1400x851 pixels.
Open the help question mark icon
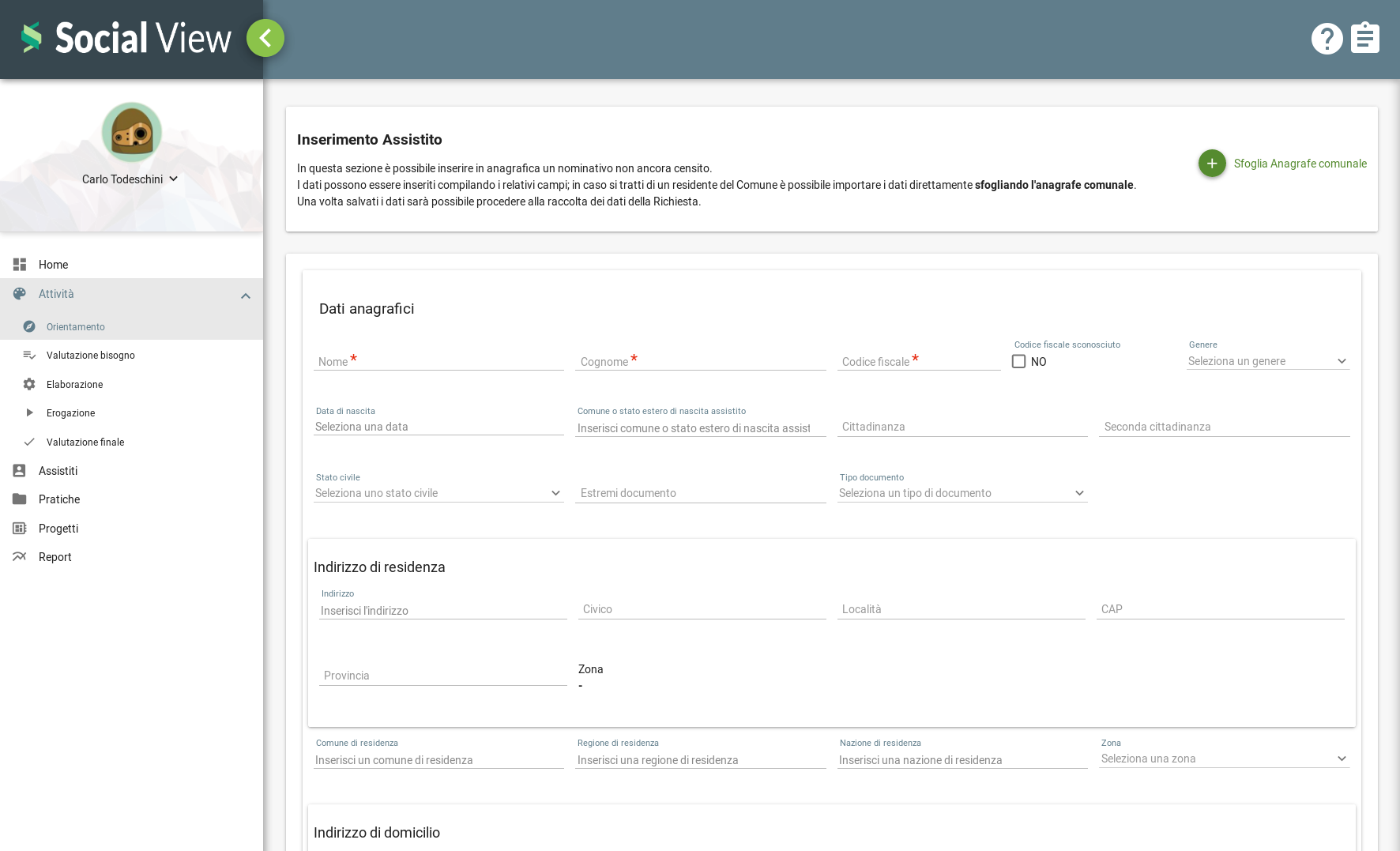point(1327,38)
